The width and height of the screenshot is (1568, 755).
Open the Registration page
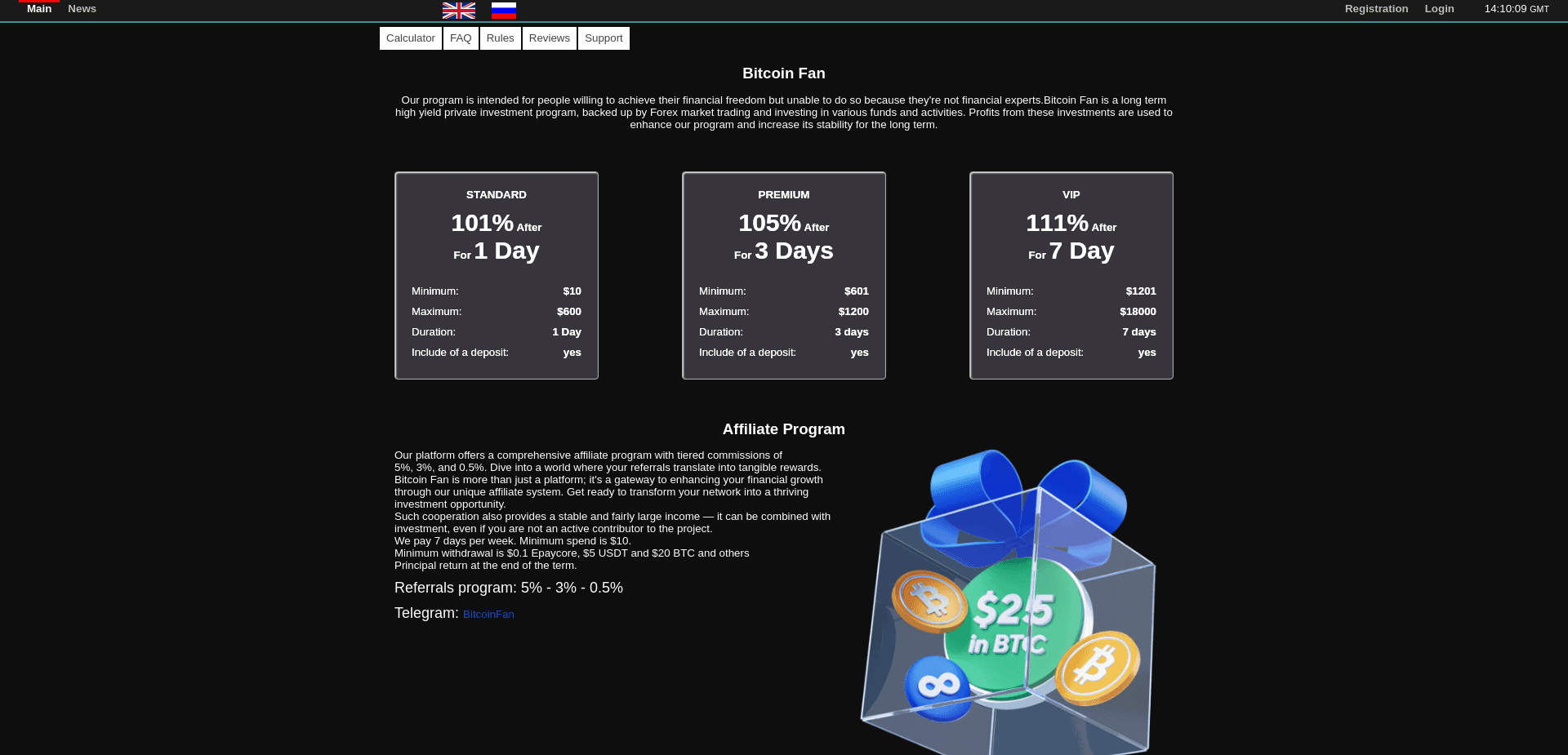[x=1376, y=8]
